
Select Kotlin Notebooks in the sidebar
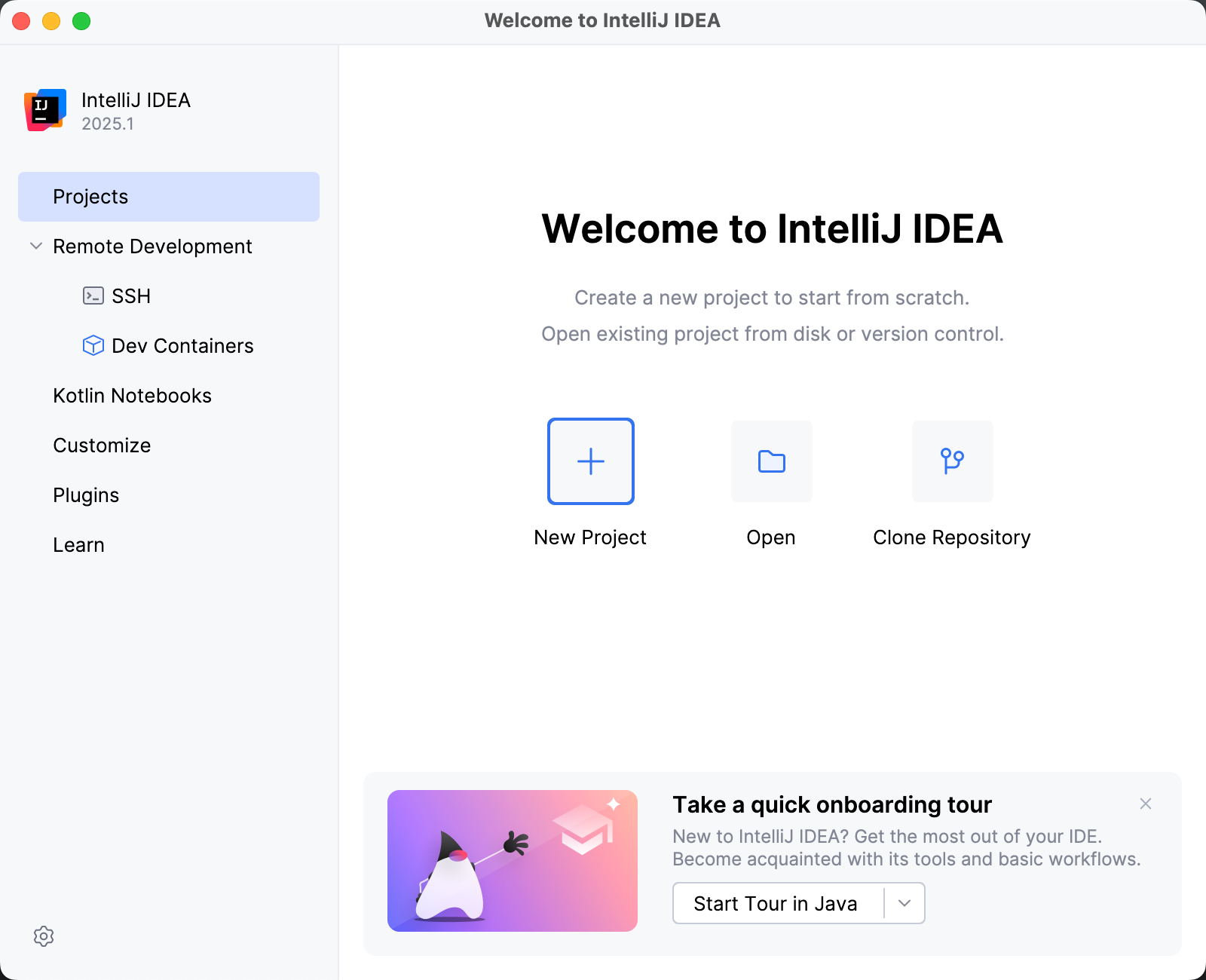click(132, 395)
